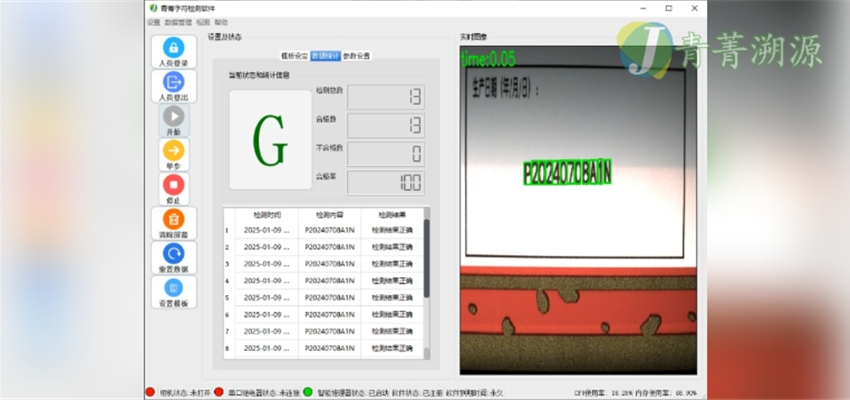This screenshot has height=400, width=850.
Task: Click the 人员登出 (logout) icon
Action: (173, 82)
